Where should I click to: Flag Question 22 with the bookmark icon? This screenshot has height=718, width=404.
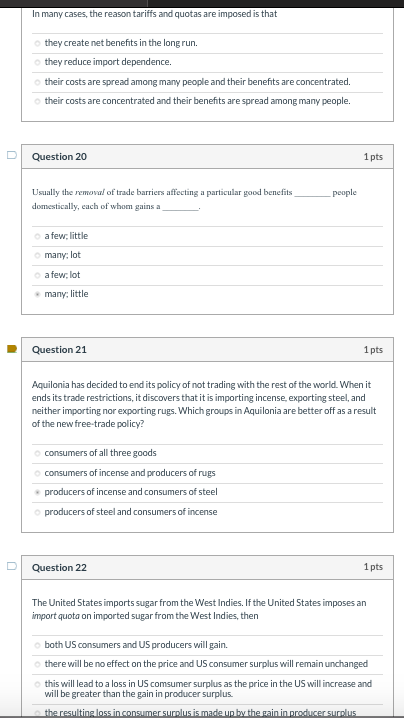12,566
